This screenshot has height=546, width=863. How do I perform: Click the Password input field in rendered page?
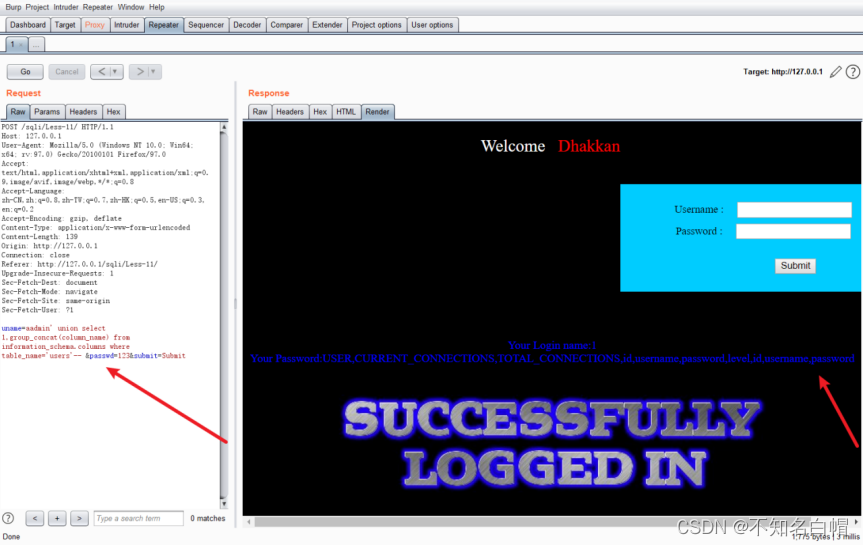[794, 231]
